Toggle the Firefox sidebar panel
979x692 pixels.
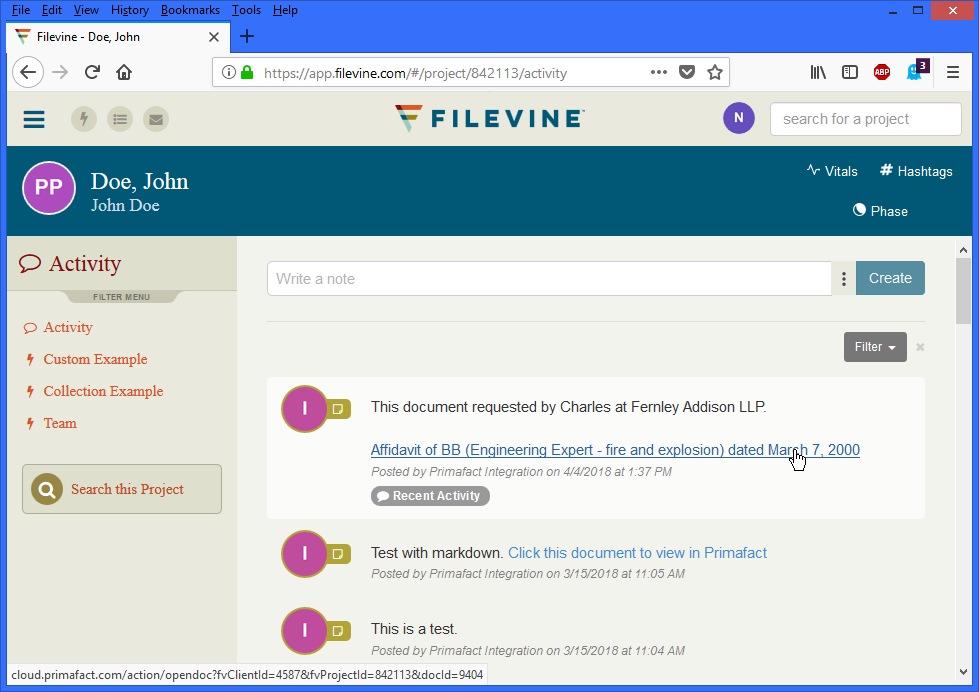pyautogui.click(x=849, y=72)
